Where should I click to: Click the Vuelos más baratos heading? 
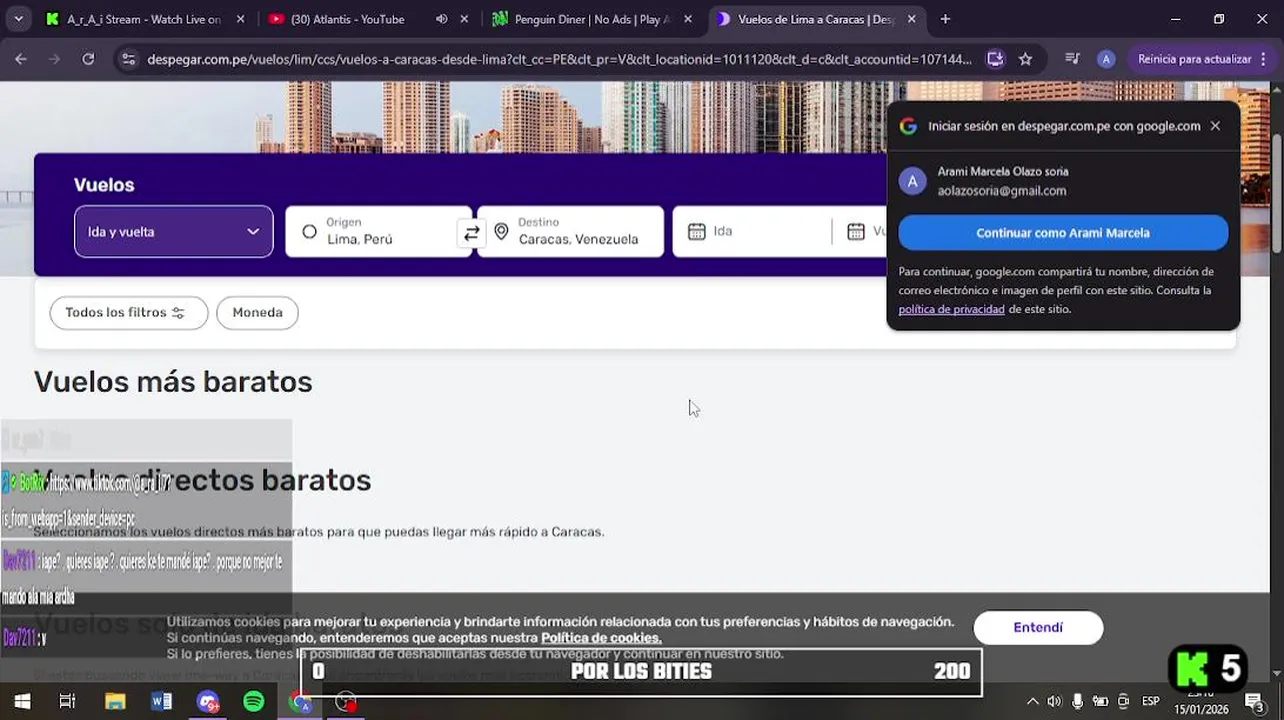173,382
